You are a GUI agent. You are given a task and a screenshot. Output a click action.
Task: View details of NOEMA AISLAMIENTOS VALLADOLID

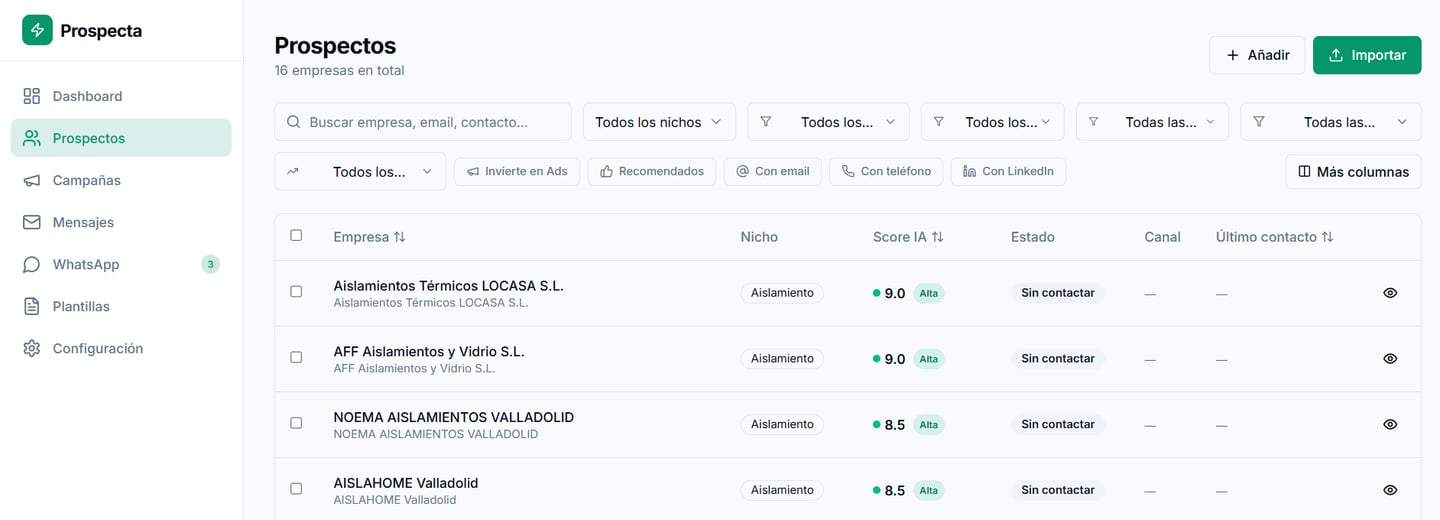coord(1390,424)
